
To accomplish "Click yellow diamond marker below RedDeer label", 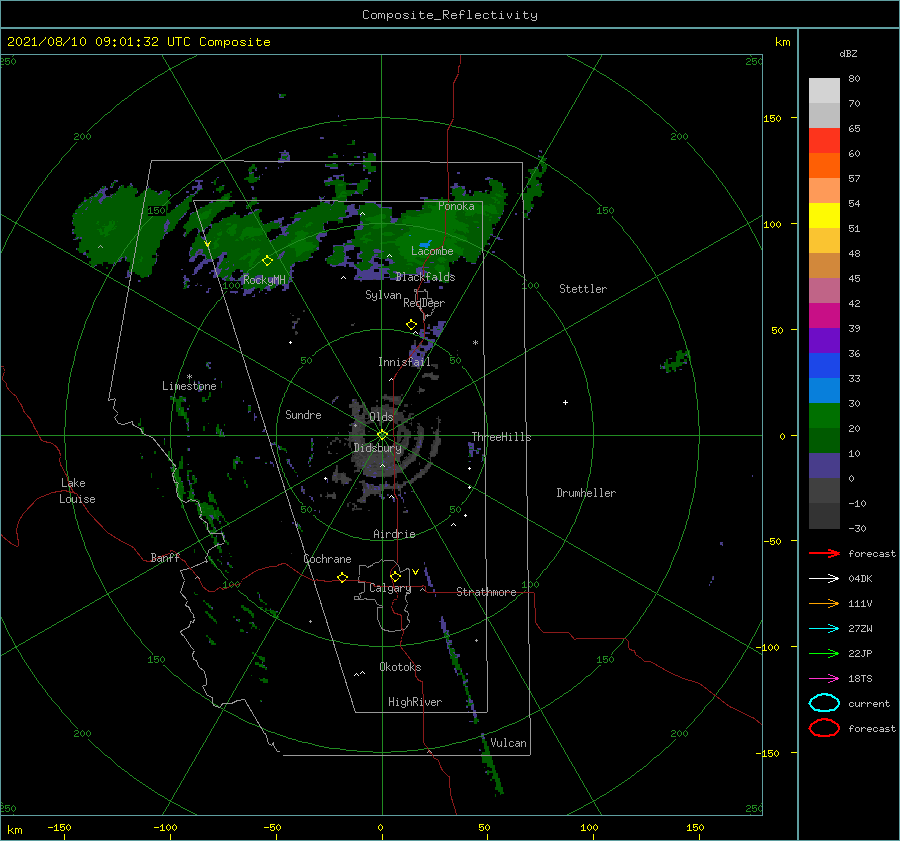I will [x=411, y=324].
